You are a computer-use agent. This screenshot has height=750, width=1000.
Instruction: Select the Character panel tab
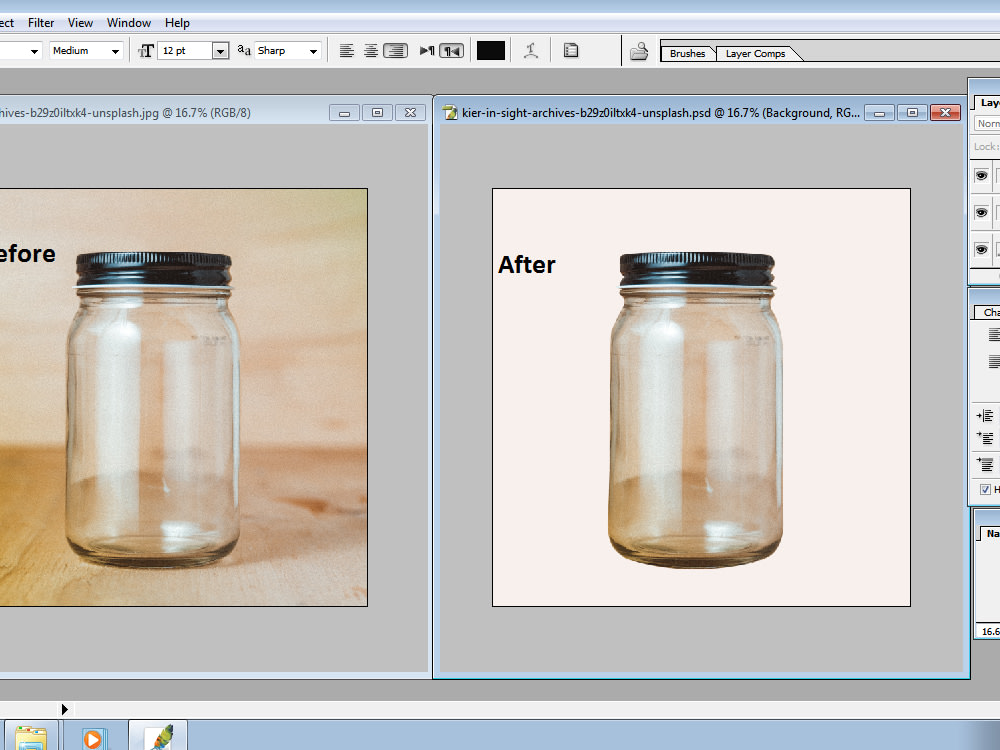989,312
